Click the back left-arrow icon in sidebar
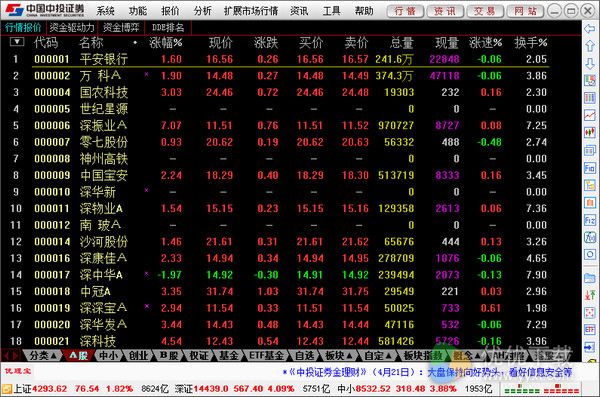600x397 pixels. [590, 29]
